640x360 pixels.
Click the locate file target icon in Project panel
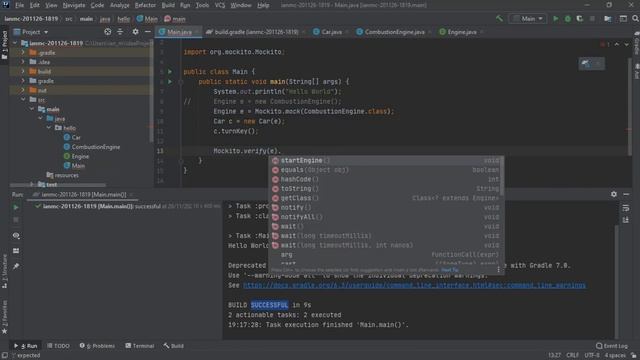(107, 32)
